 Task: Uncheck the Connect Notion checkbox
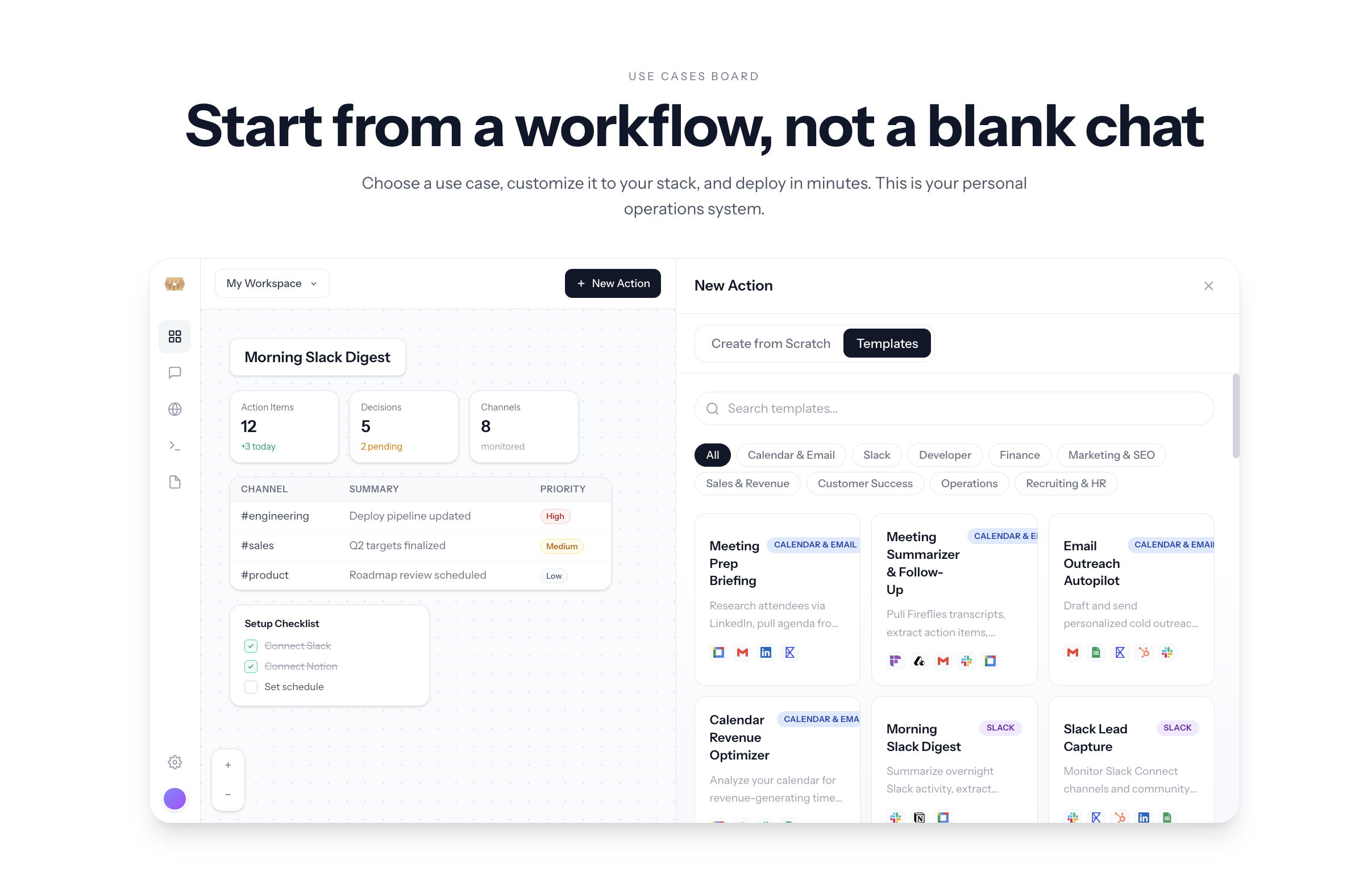point(251,666)
